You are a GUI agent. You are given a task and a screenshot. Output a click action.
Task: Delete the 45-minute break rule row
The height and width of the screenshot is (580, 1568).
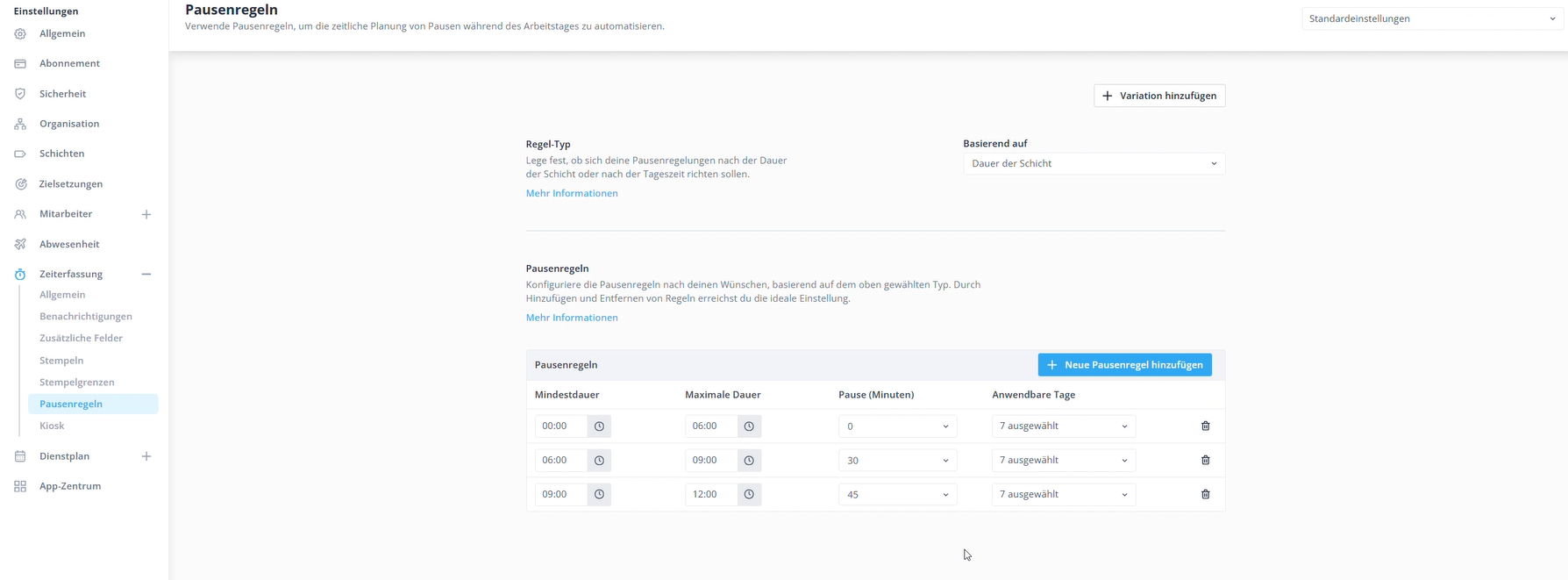click(1206, 494)
